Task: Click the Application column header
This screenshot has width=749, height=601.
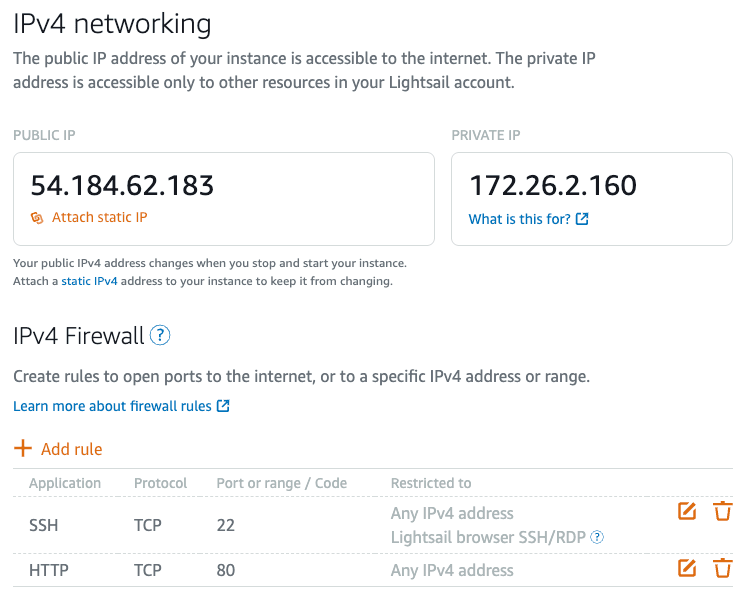Action: point(65,483)
